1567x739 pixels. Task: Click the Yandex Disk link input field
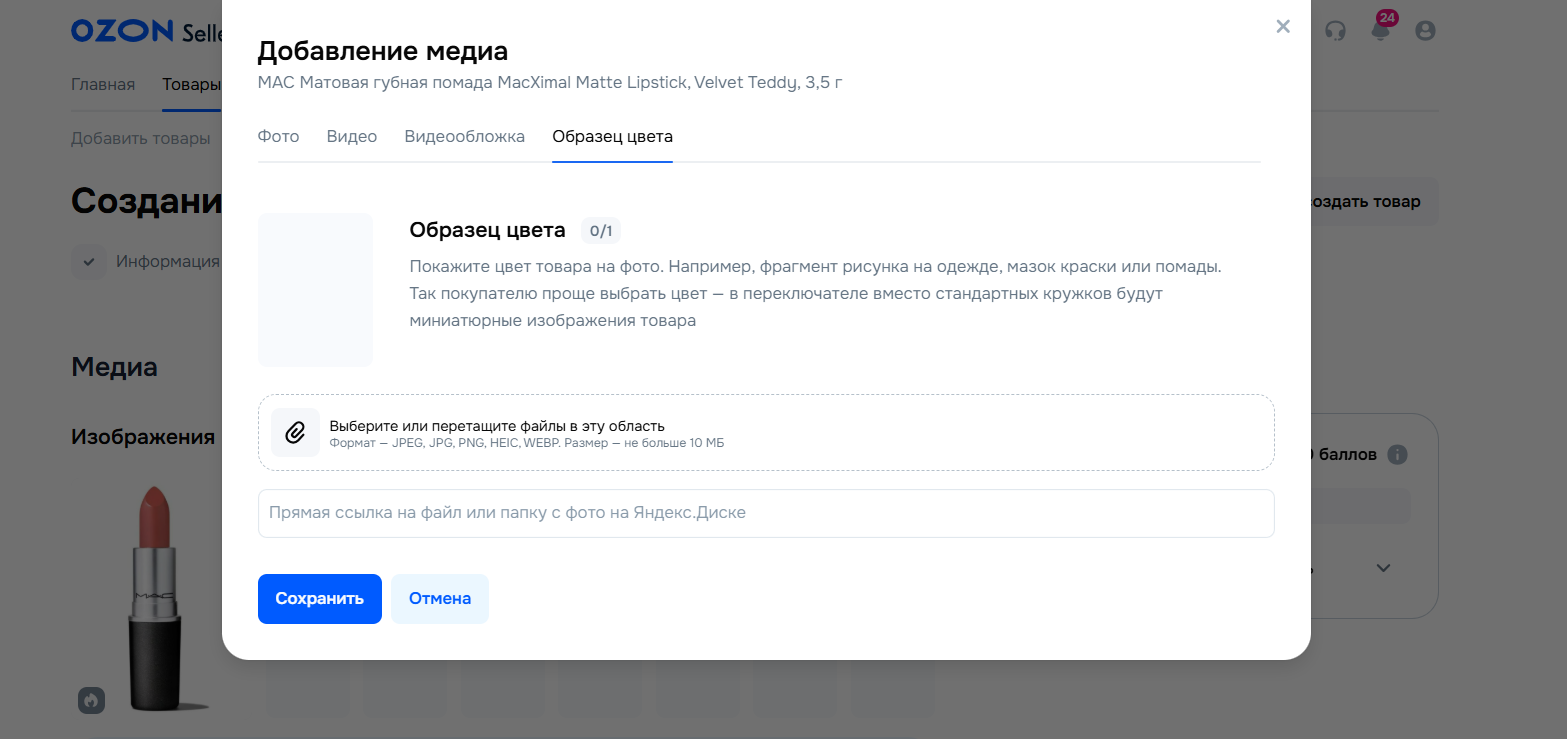[x=766, y=513]
